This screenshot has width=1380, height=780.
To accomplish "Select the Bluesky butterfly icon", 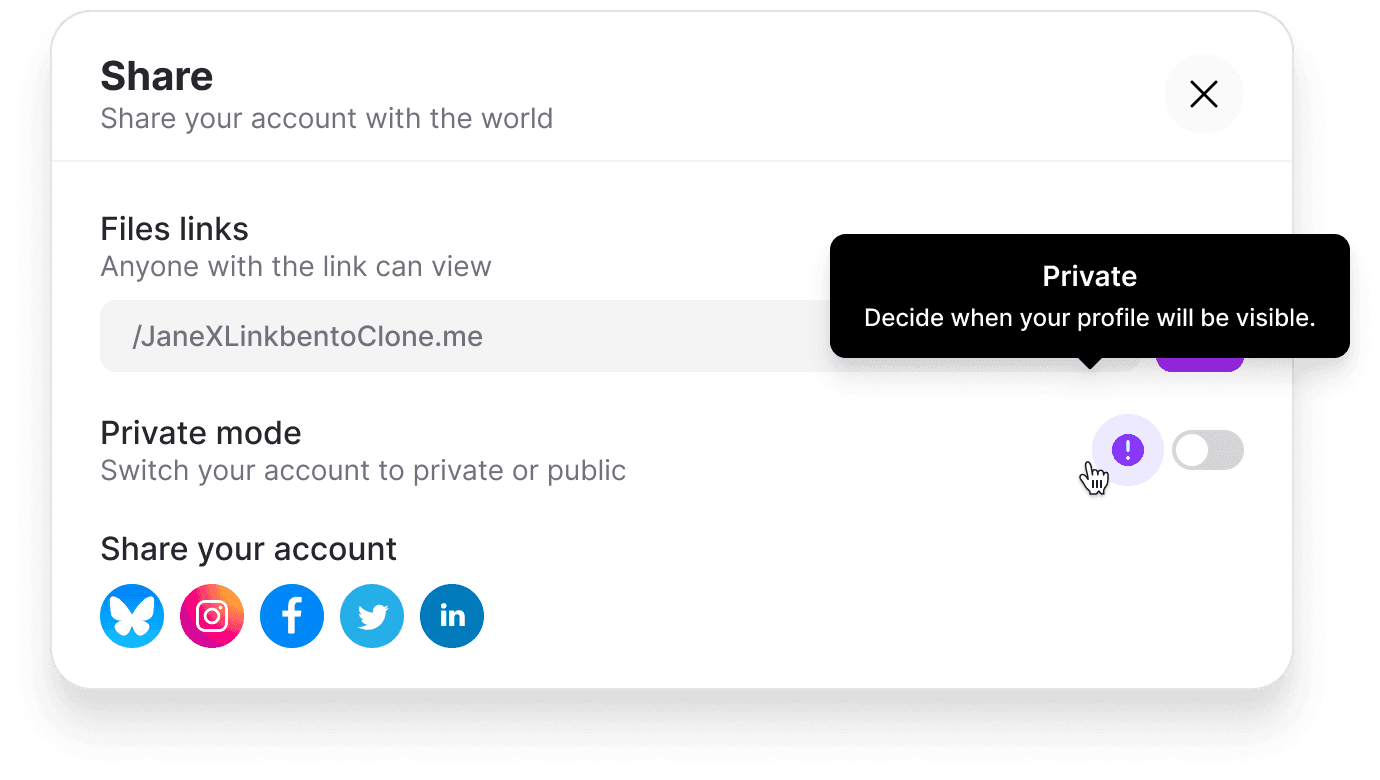I will [131, 616].
